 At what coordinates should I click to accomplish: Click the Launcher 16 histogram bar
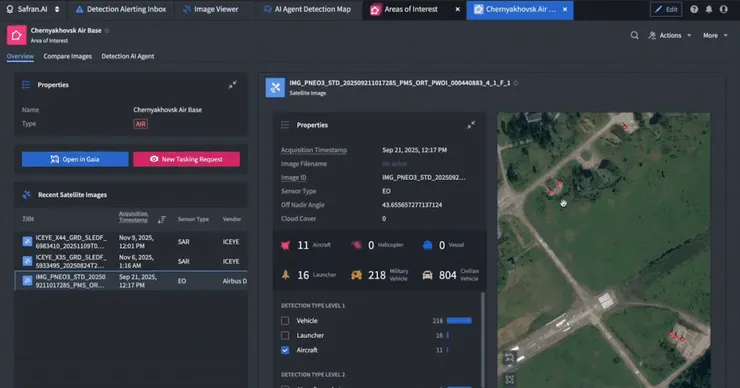pyautogui.click(x=448, y=335)
